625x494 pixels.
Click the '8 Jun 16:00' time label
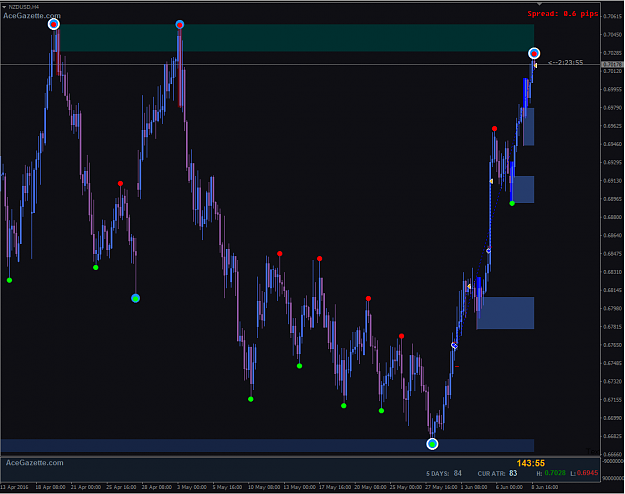point(544,487)
